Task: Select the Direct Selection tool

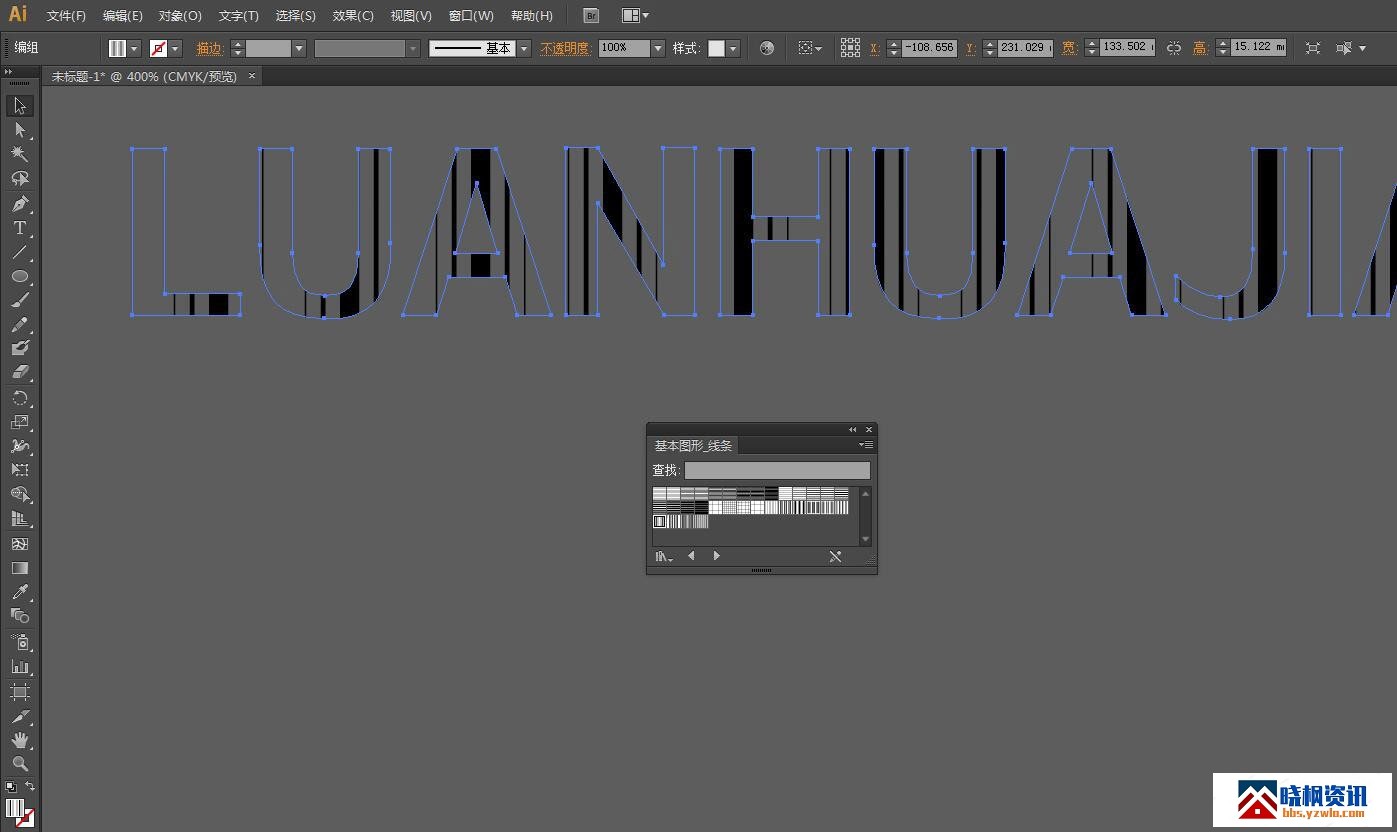Action: click(19, 130)
